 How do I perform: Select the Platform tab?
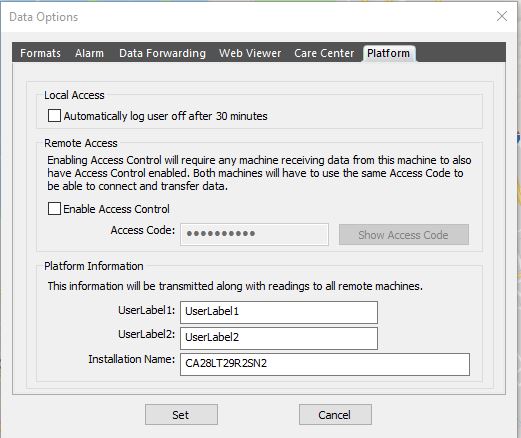pos(388,53)
